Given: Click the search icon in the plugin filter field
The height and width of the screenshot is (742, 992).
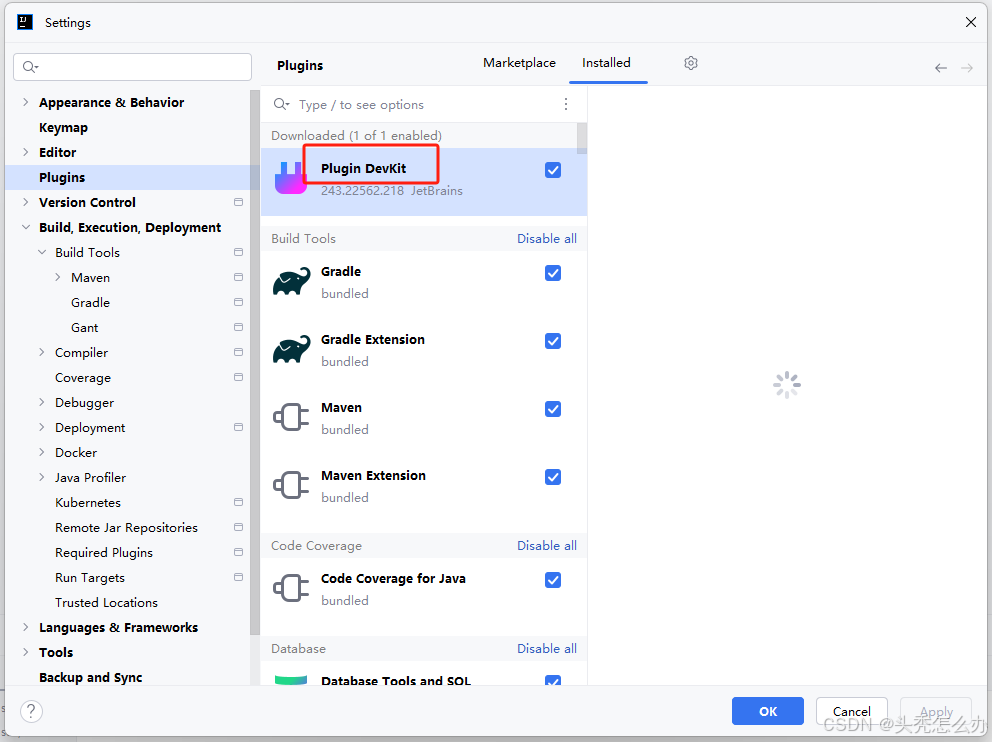Looking at the screenshot, I should (281, 104).
